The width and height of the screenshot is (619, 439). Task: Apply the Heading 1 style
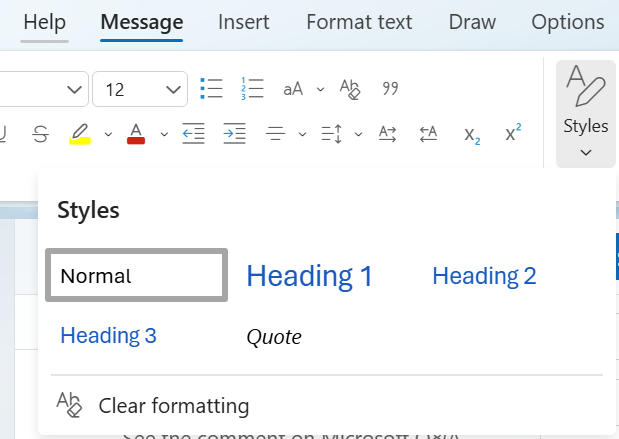click(x=310, y=276)
